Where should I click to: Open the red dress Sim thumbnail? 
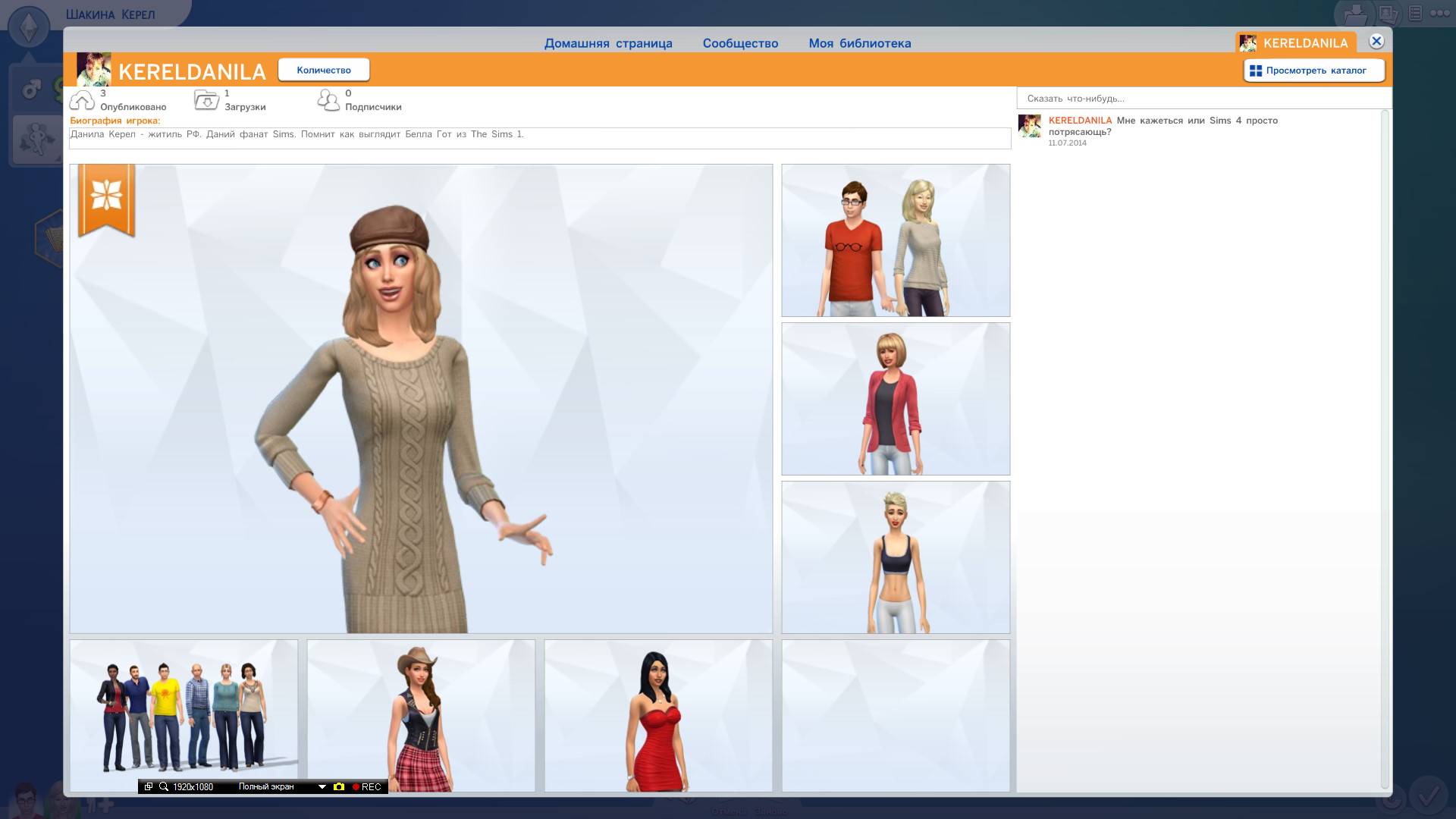tap(658, 716)
